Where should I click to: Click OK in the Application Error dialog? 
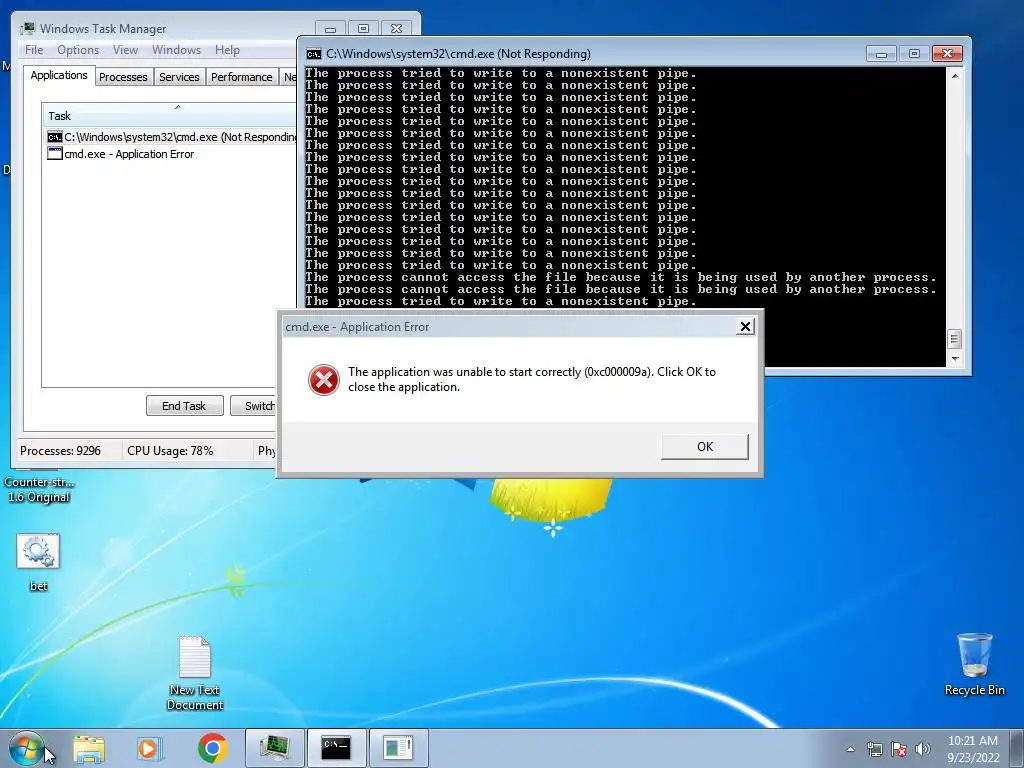(705, 447)
